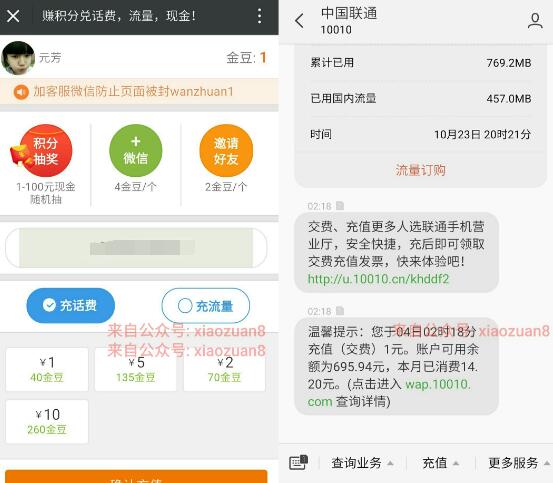Tap the green 微信 add circle

(136, 151)
